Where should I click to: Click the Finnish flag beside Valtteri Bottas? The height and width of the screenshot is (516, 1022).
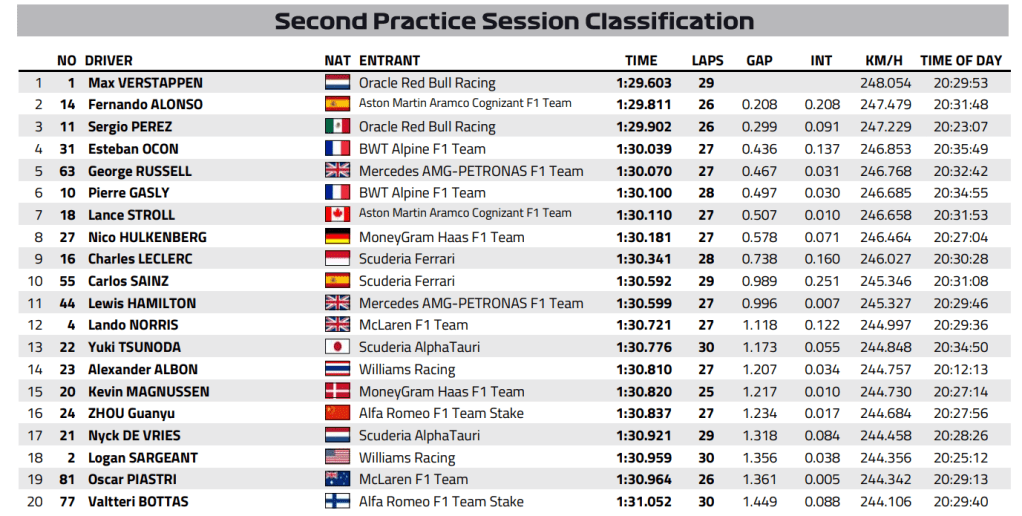(337, 501)
